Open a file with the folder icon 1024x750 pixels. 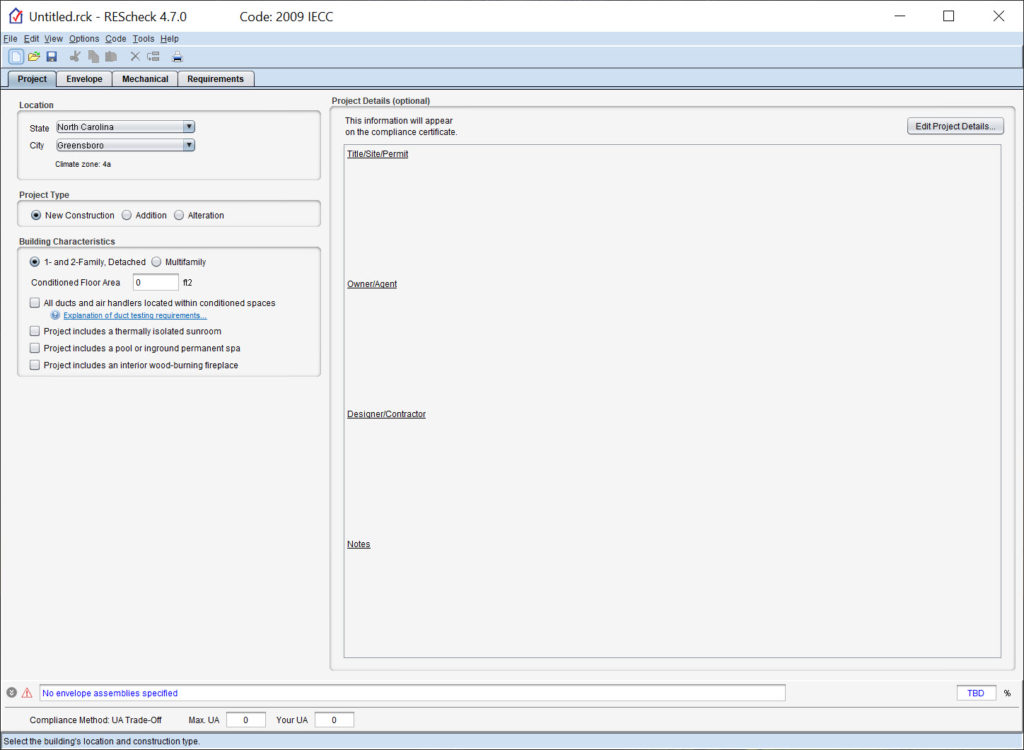pos(34,57)
